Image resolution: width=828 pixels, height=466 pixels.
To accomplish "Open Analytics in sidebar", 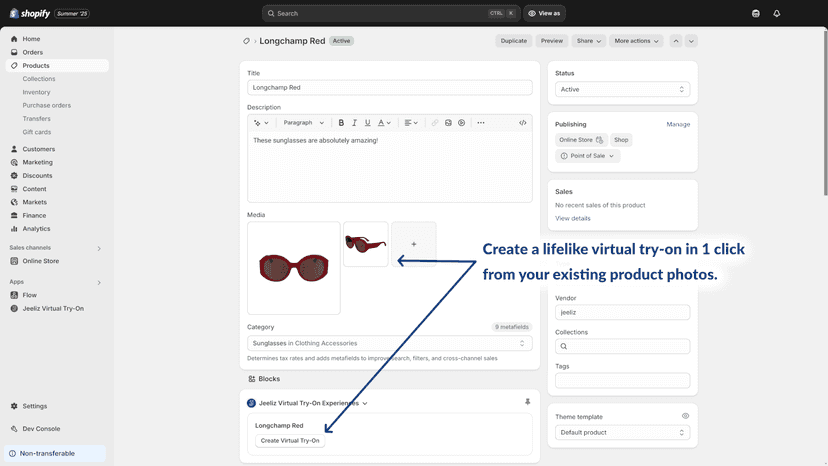I will (x=57, y=229).
